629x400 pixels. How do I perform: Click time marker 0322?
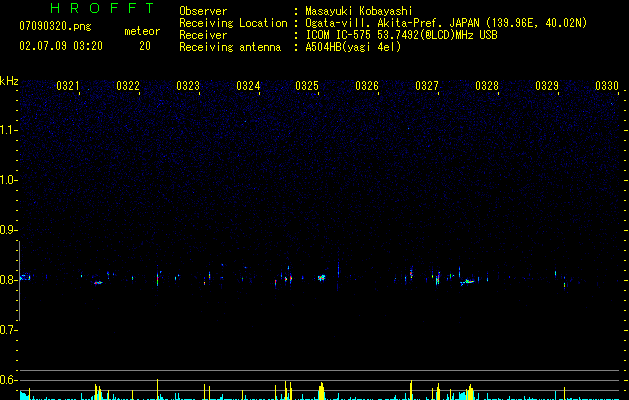coord(128,86)
